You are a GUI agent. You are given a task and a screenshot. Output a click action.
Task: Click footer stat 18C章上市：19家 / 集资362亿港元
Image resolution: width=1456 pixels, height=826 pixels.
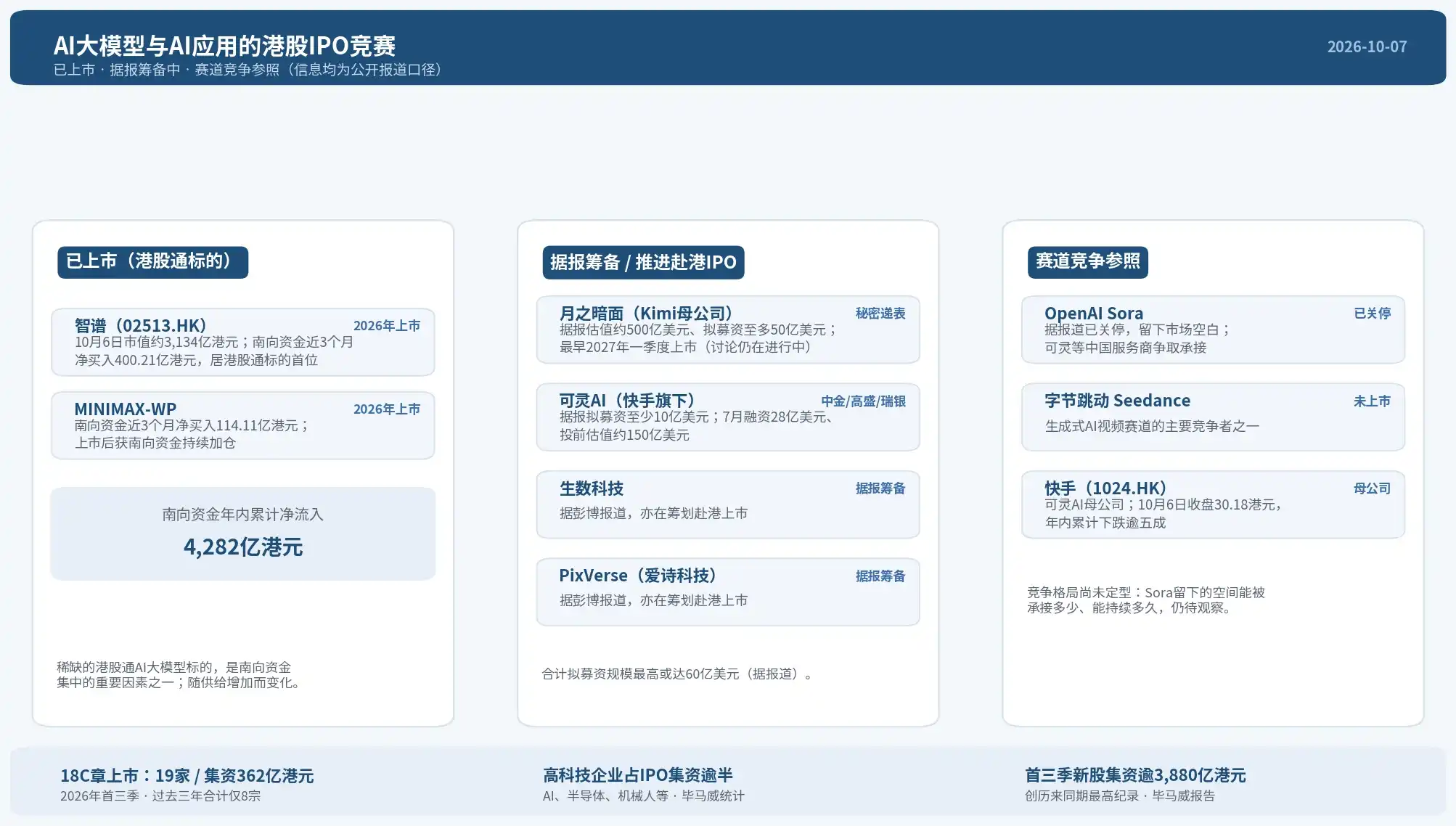pos(187,776)
